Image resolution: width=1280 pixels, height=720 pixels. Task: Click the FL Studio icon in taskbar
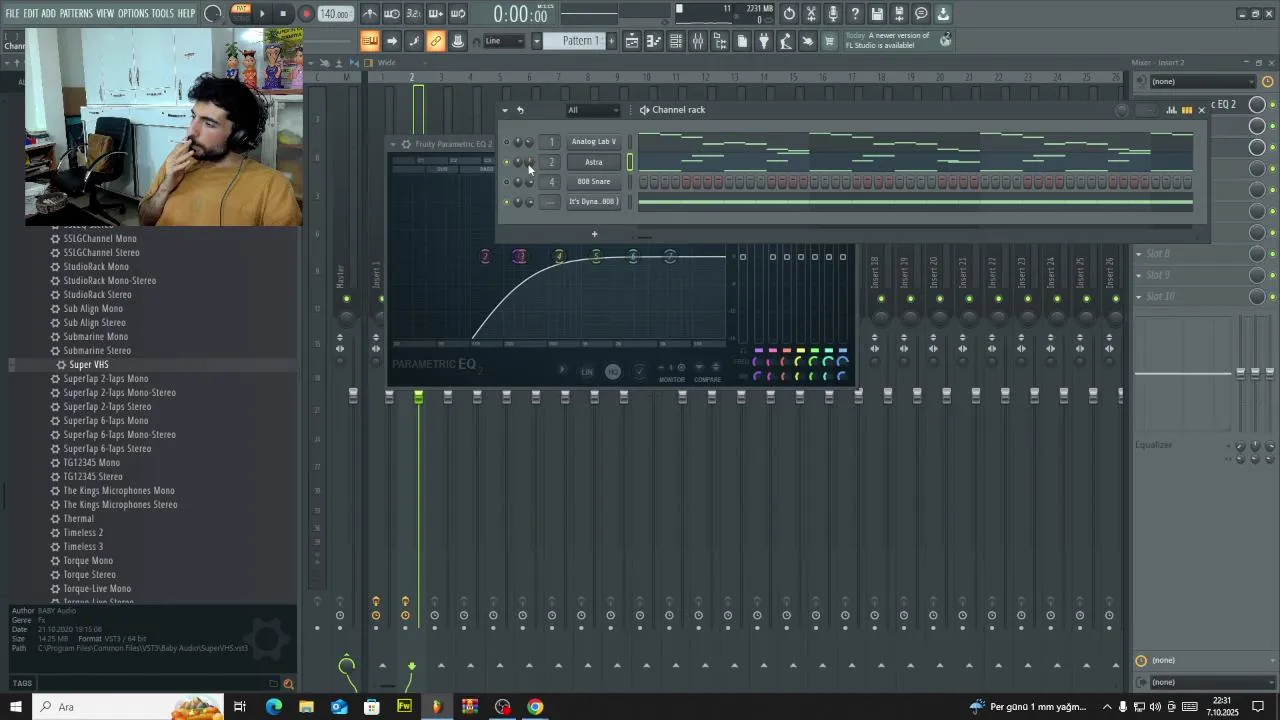coord(436,707)
